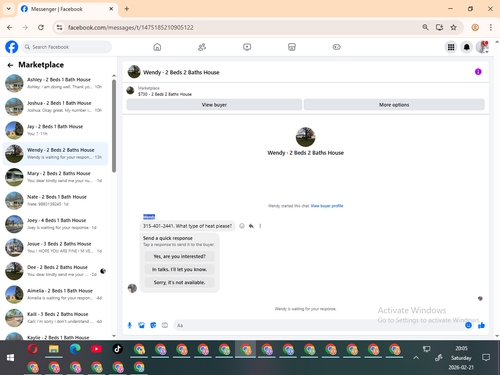
Task: Go back using the Marketplace back arrow
Action: point(10,65)
